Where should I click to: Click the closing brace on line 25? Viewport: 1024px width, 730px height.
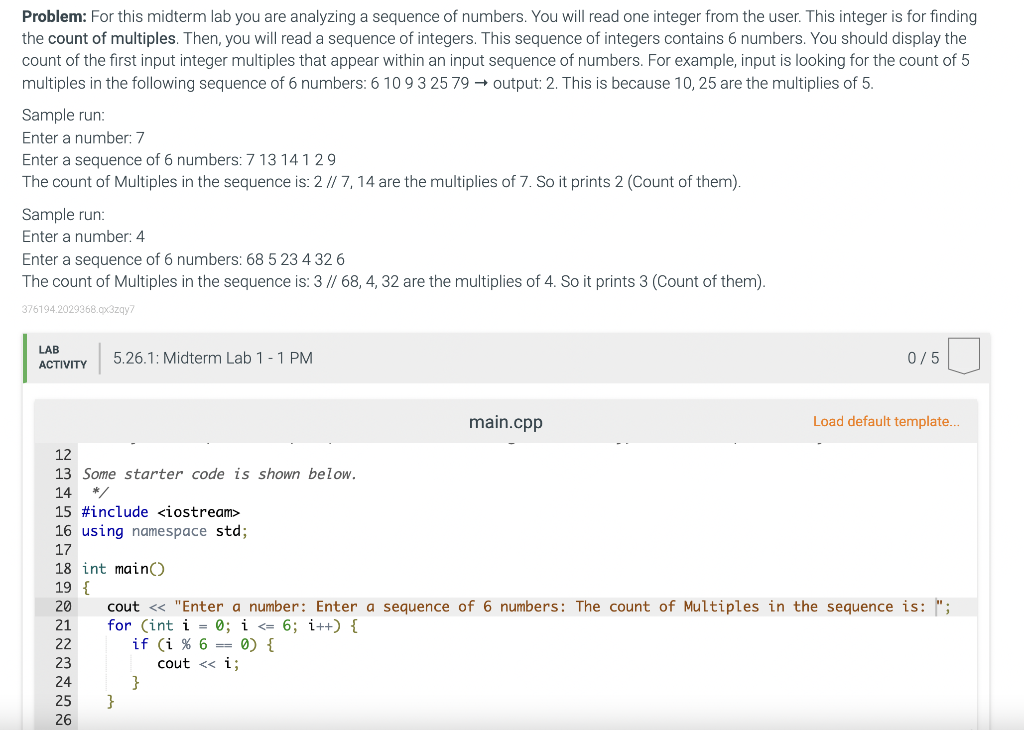click(110, 701)
